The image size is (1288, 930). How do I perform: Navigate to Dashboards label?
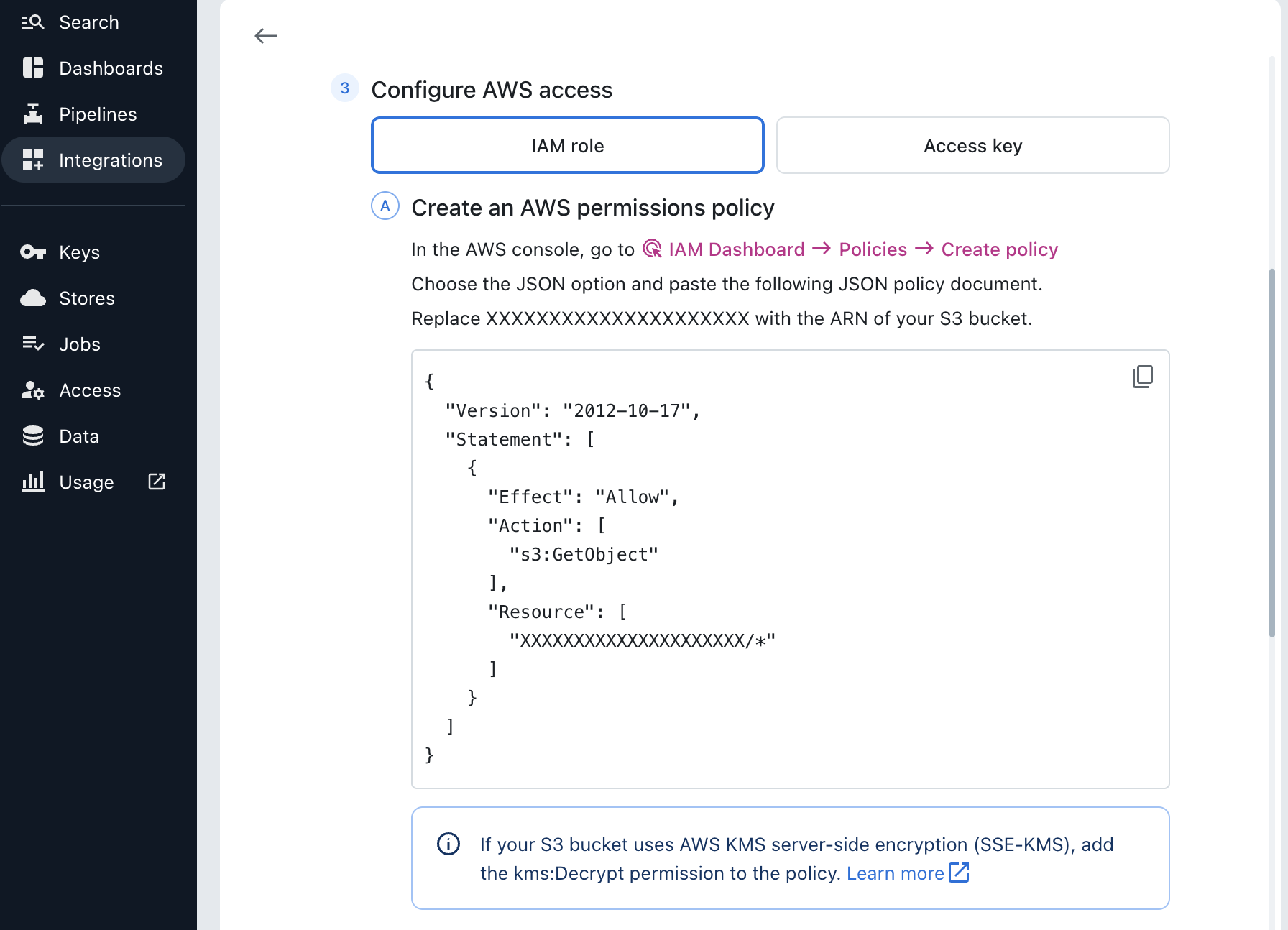pos(111,68)
